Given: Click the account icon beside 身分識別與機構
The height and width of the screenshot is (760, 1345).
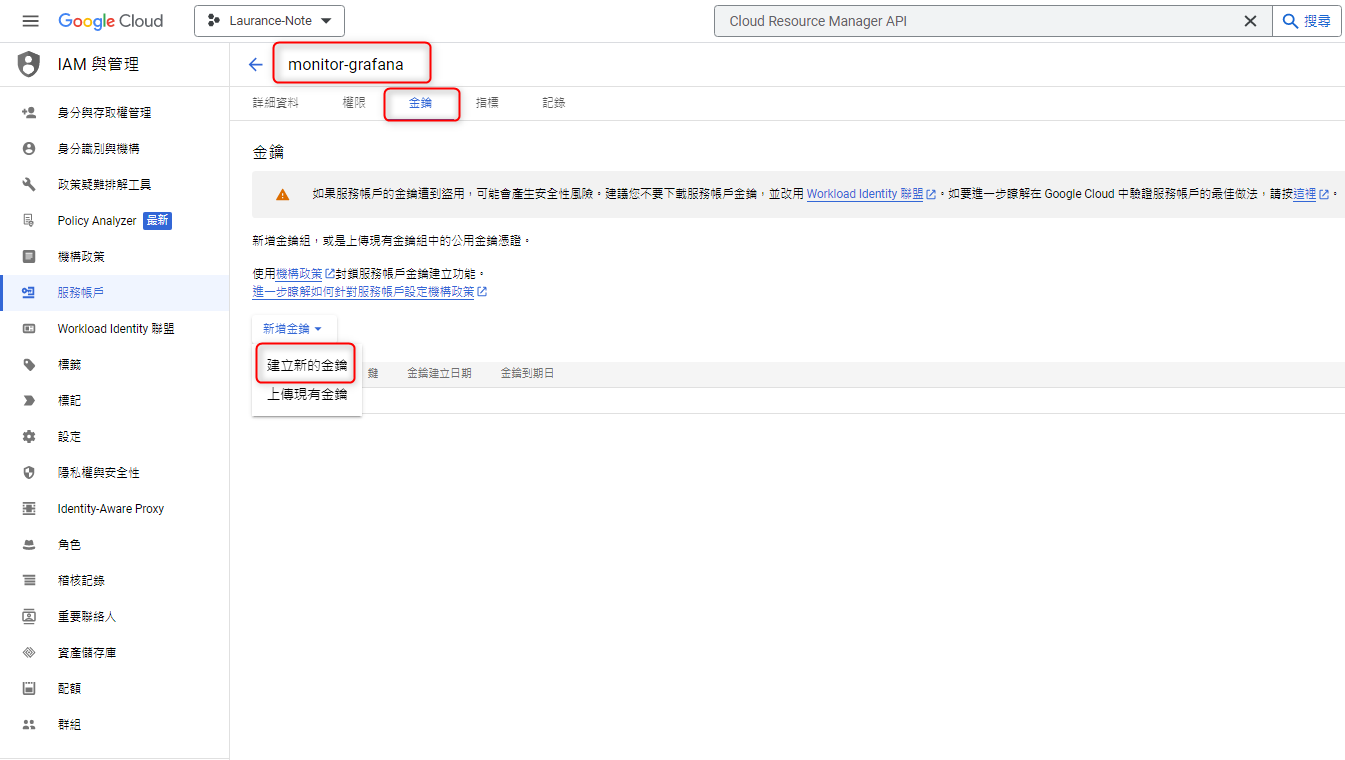Looking at the screenshot, I should (x=29, y=149).
